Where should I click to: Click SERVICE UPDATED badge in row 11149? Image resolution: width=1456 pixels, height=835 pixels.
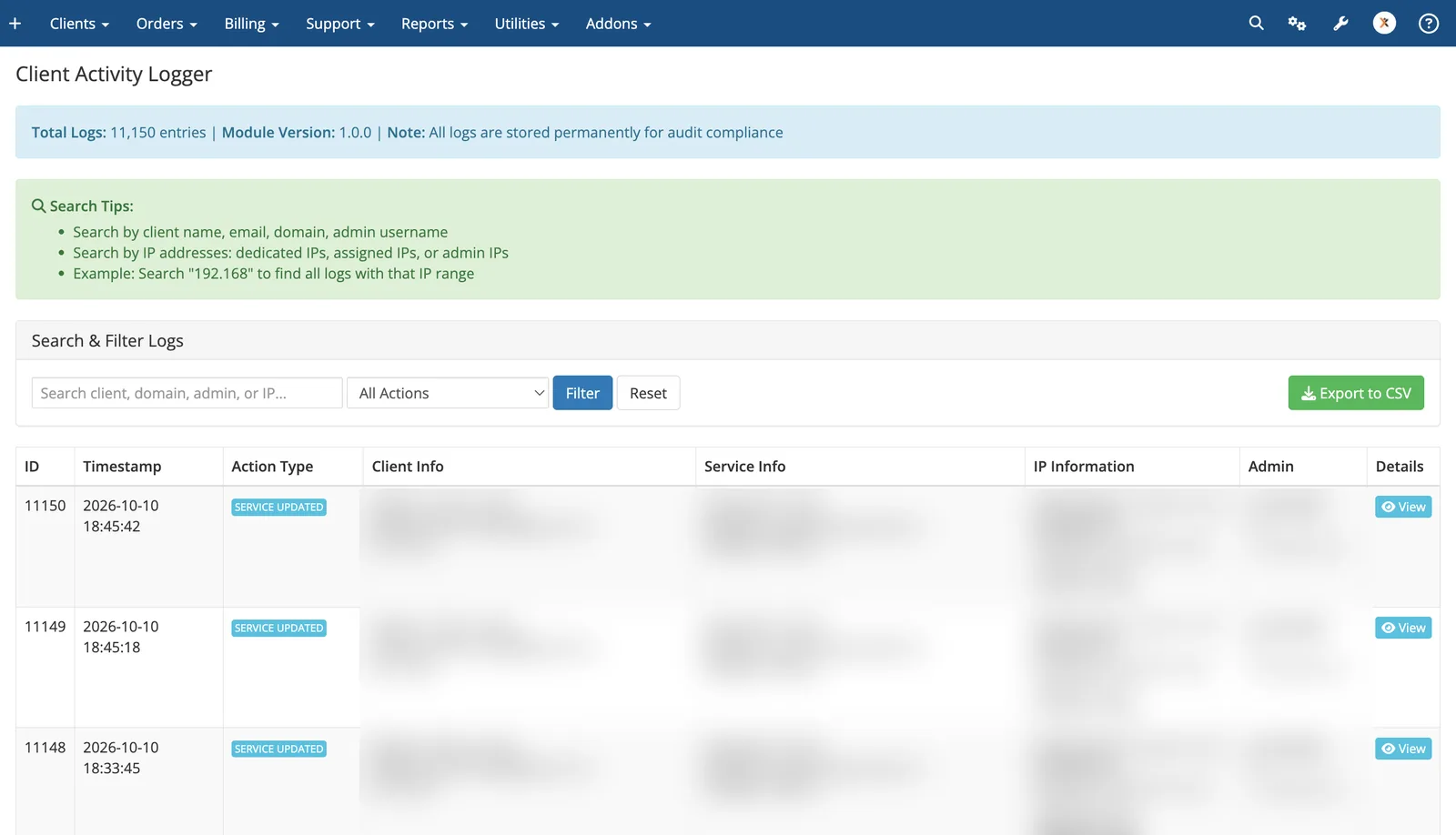[278, 629]
